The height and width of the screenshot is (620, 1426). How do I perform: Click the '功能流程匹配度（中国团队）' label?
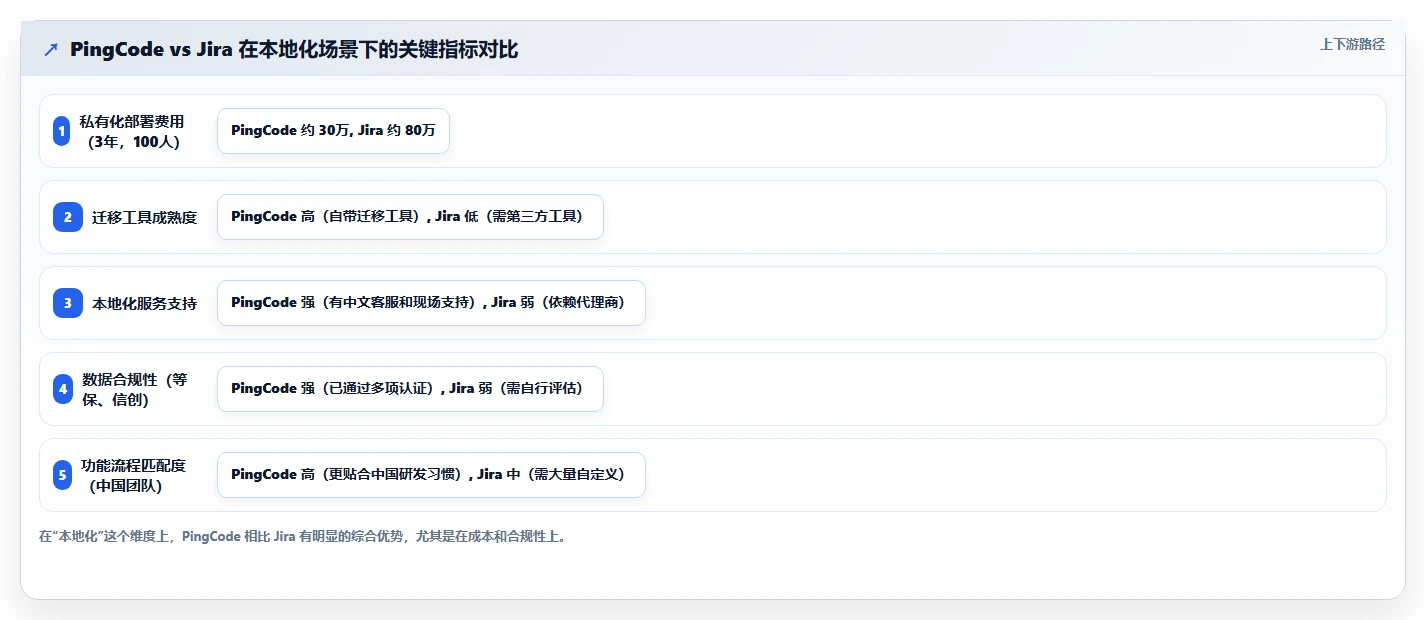click(133, 475)
